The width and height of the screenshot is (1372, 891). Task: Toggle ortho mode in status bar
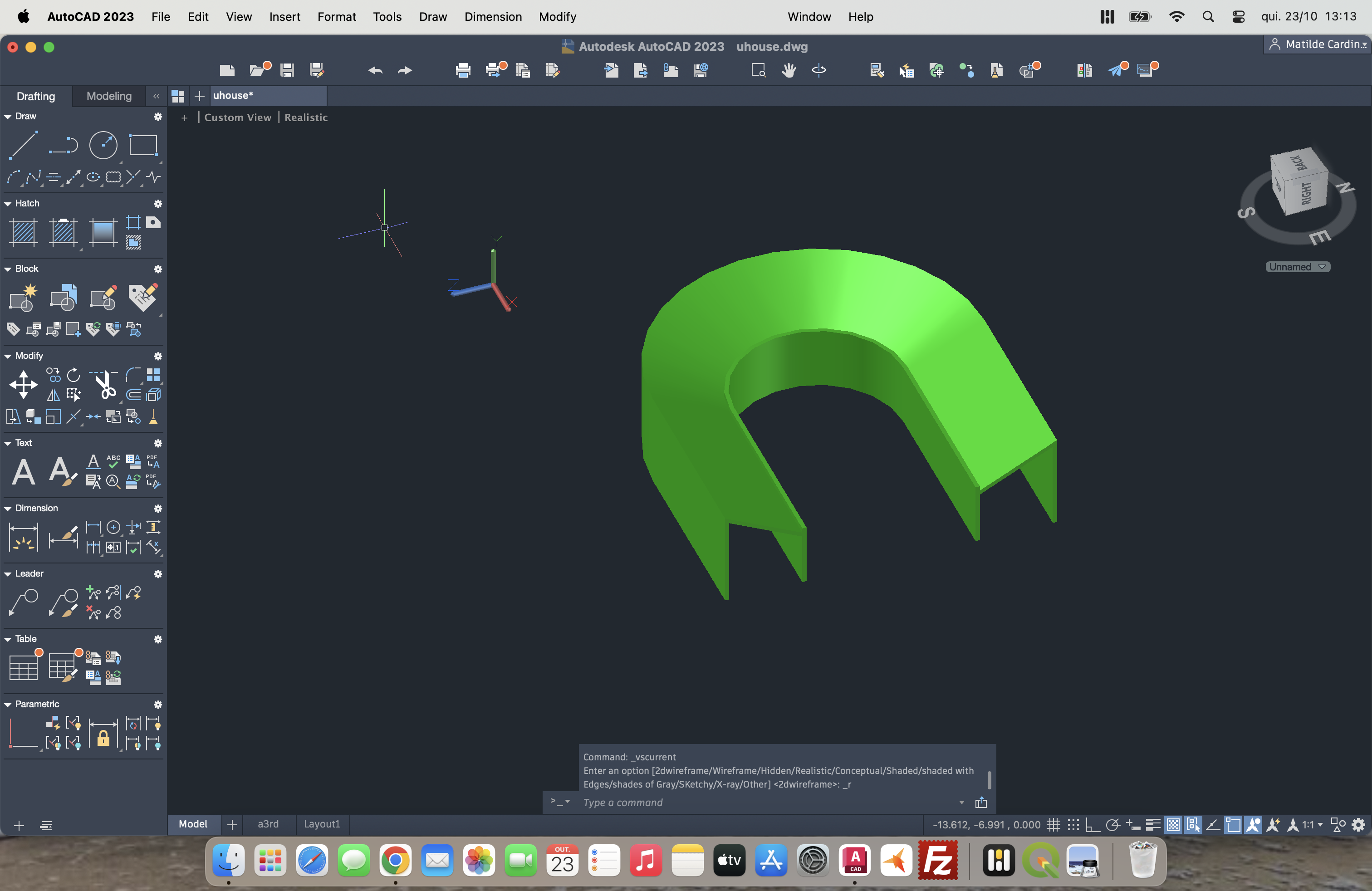1093,825
